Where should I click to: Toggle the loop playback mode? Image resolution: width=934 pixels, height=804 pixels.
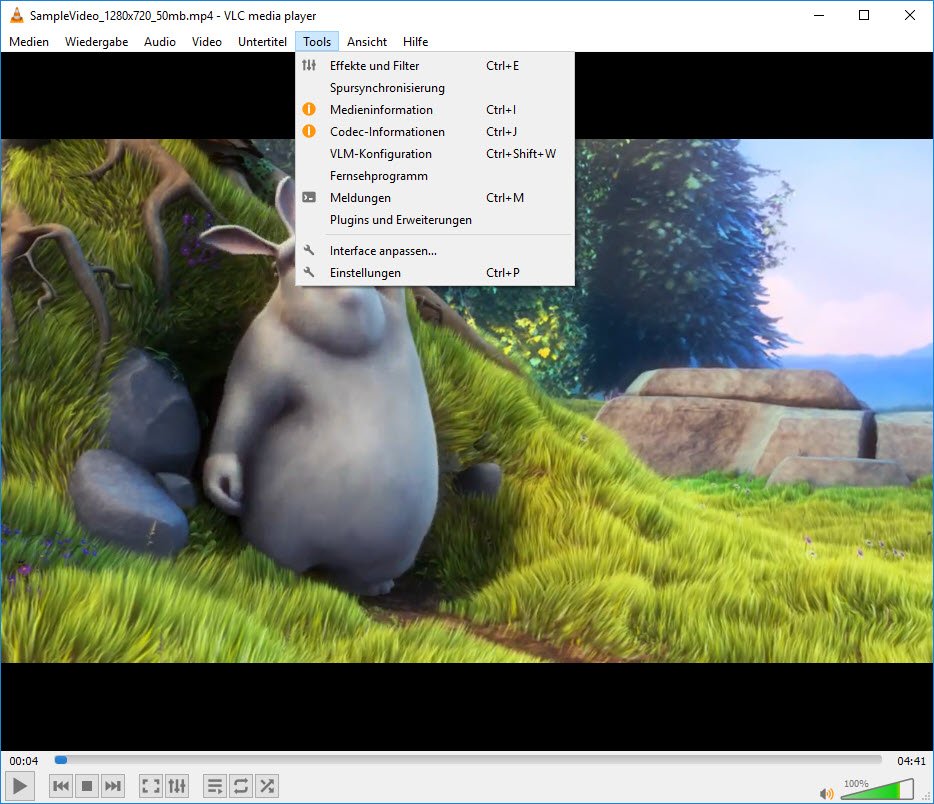pyautogui.click(x=241, y=786)
